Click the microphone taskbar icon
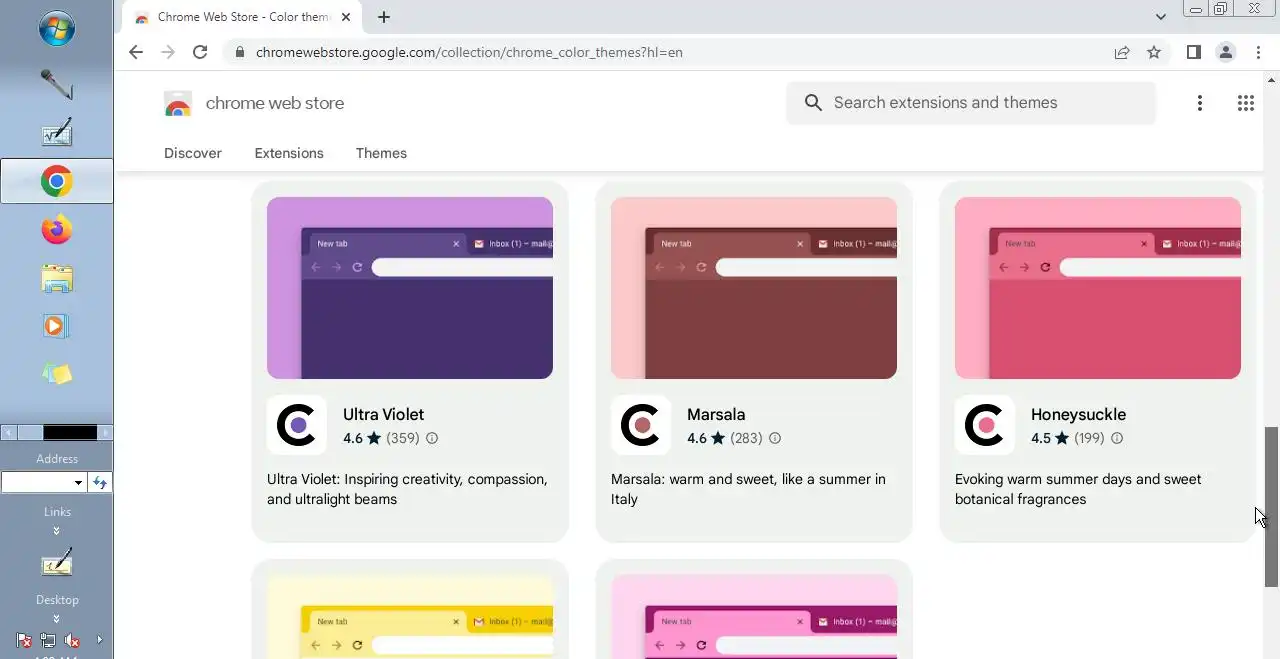 (x=57, y=84)
